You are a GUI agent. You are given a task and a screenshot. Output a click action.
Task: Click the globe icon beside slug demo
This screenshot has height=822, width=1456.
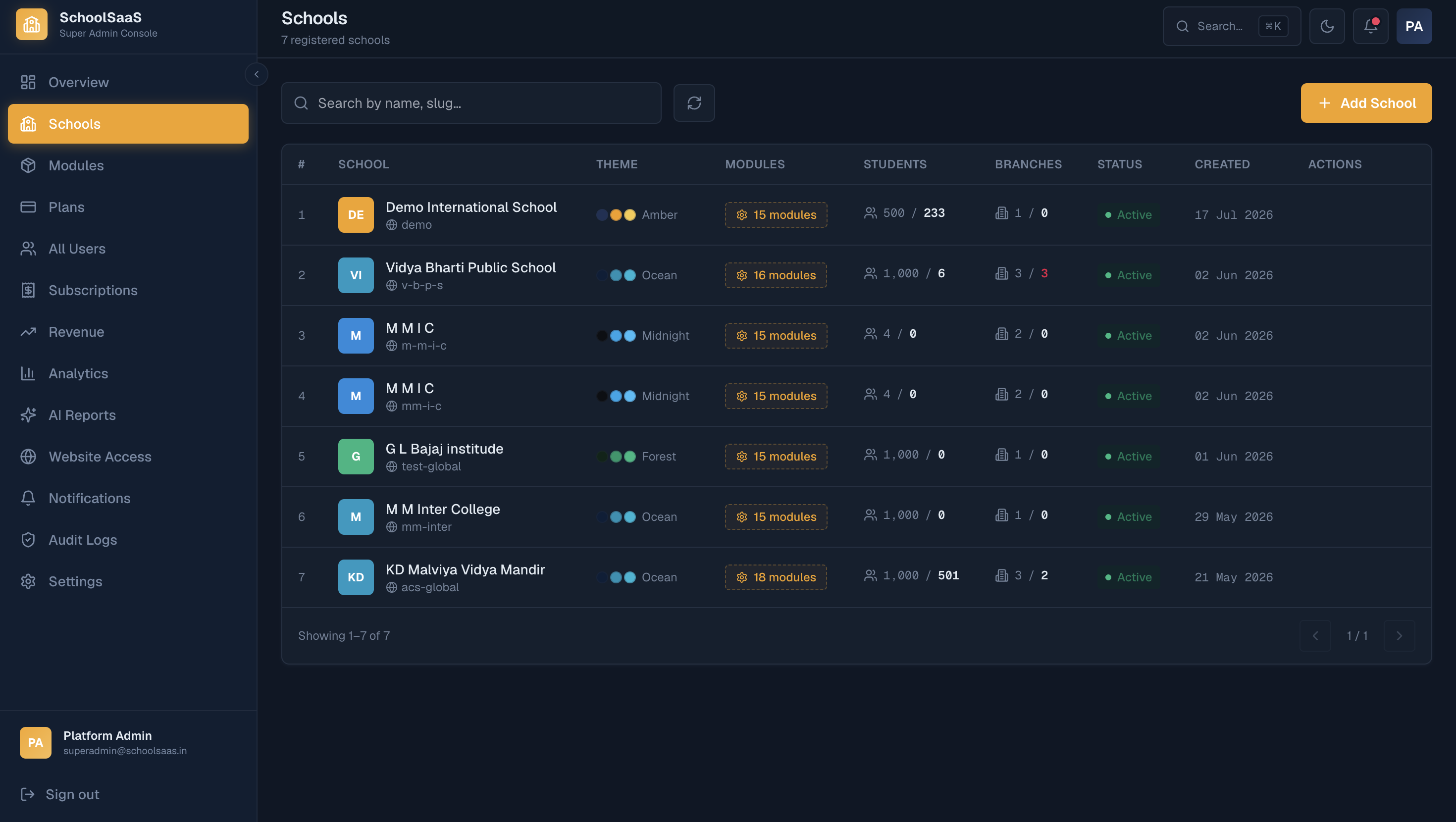tap(392, 225)
